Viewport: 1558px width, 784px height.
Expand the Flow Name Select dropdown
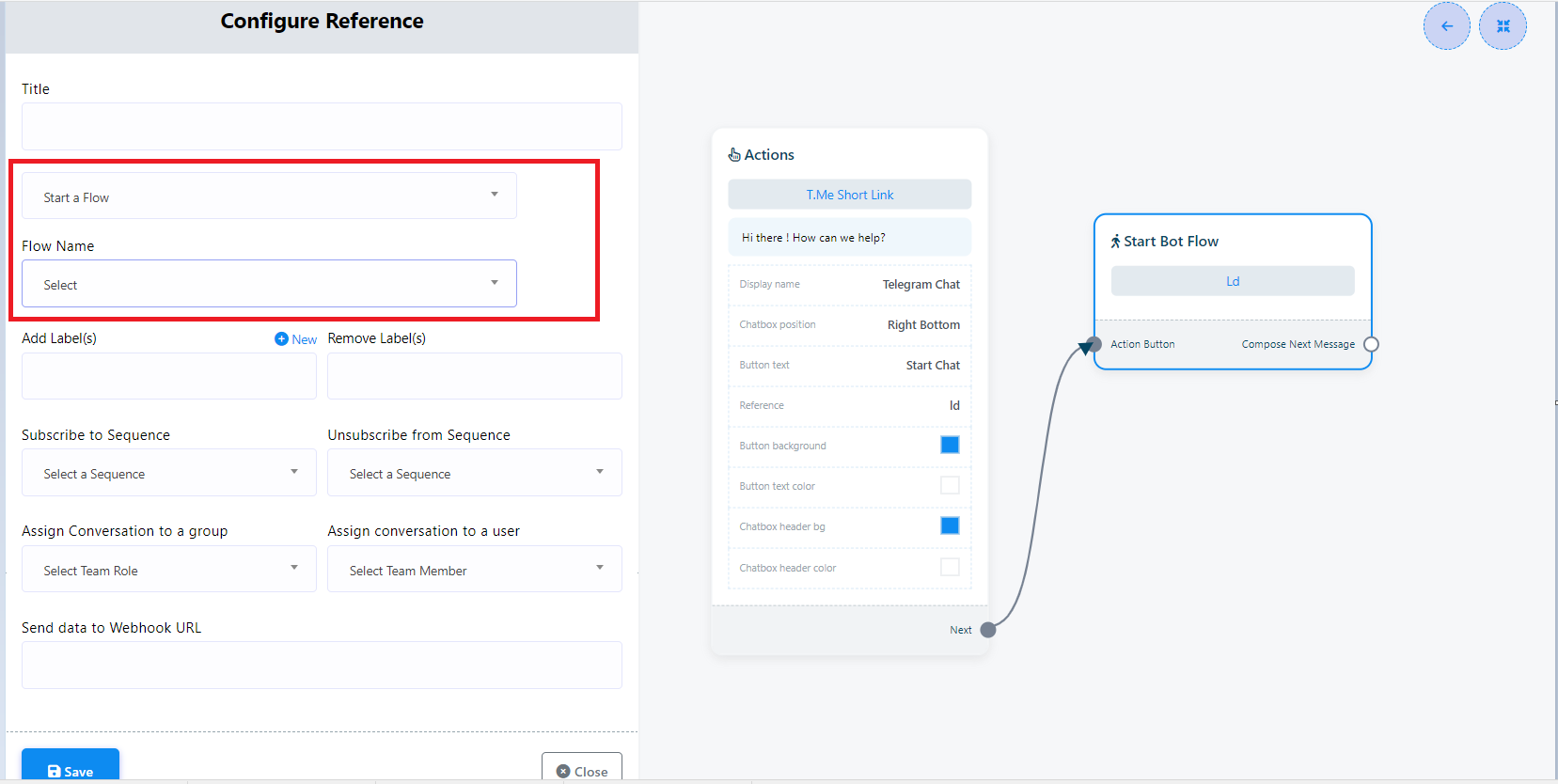pyautogui.click(x=269, y=284)
